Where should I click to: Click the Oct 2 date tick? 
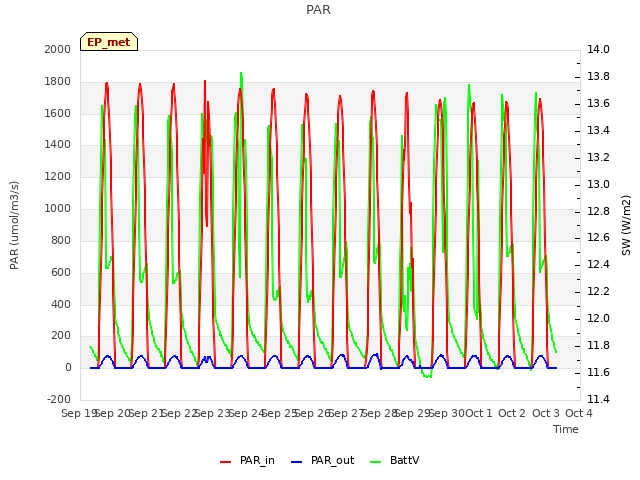(x=512, y=413)
